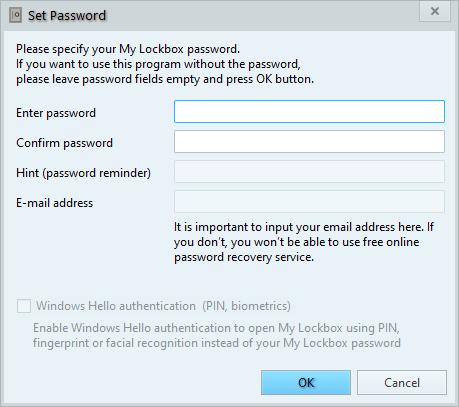Click into the Confirm password field
The width and height of the screenshot is (459, 407).
tap(309, 142)
